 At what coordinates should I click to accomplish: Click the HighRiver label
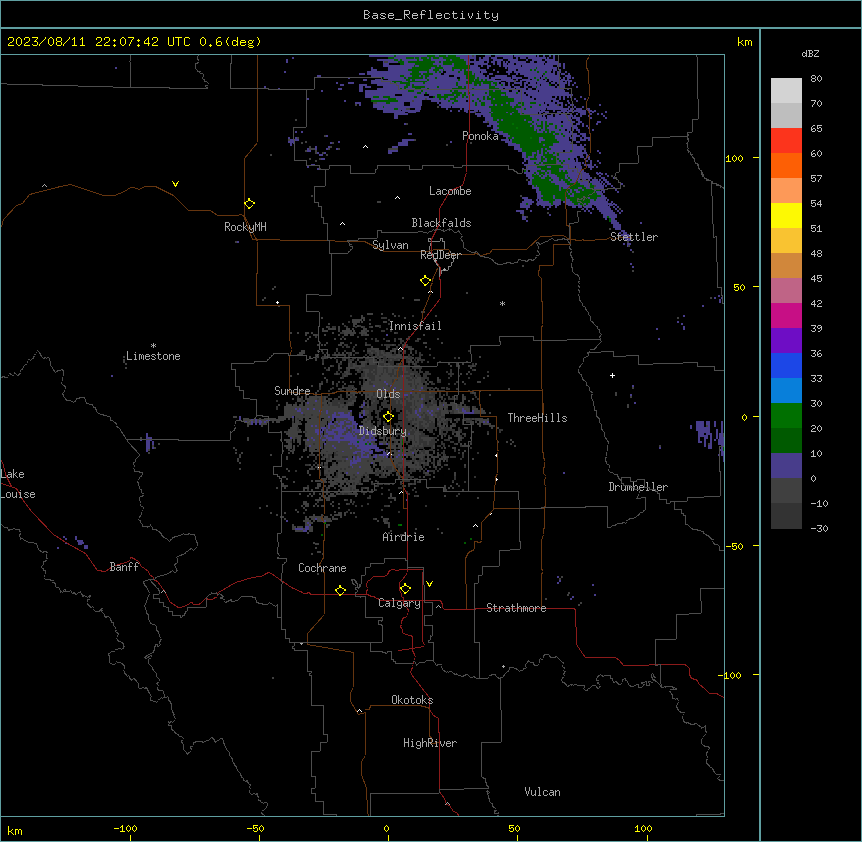pos(430,743)
